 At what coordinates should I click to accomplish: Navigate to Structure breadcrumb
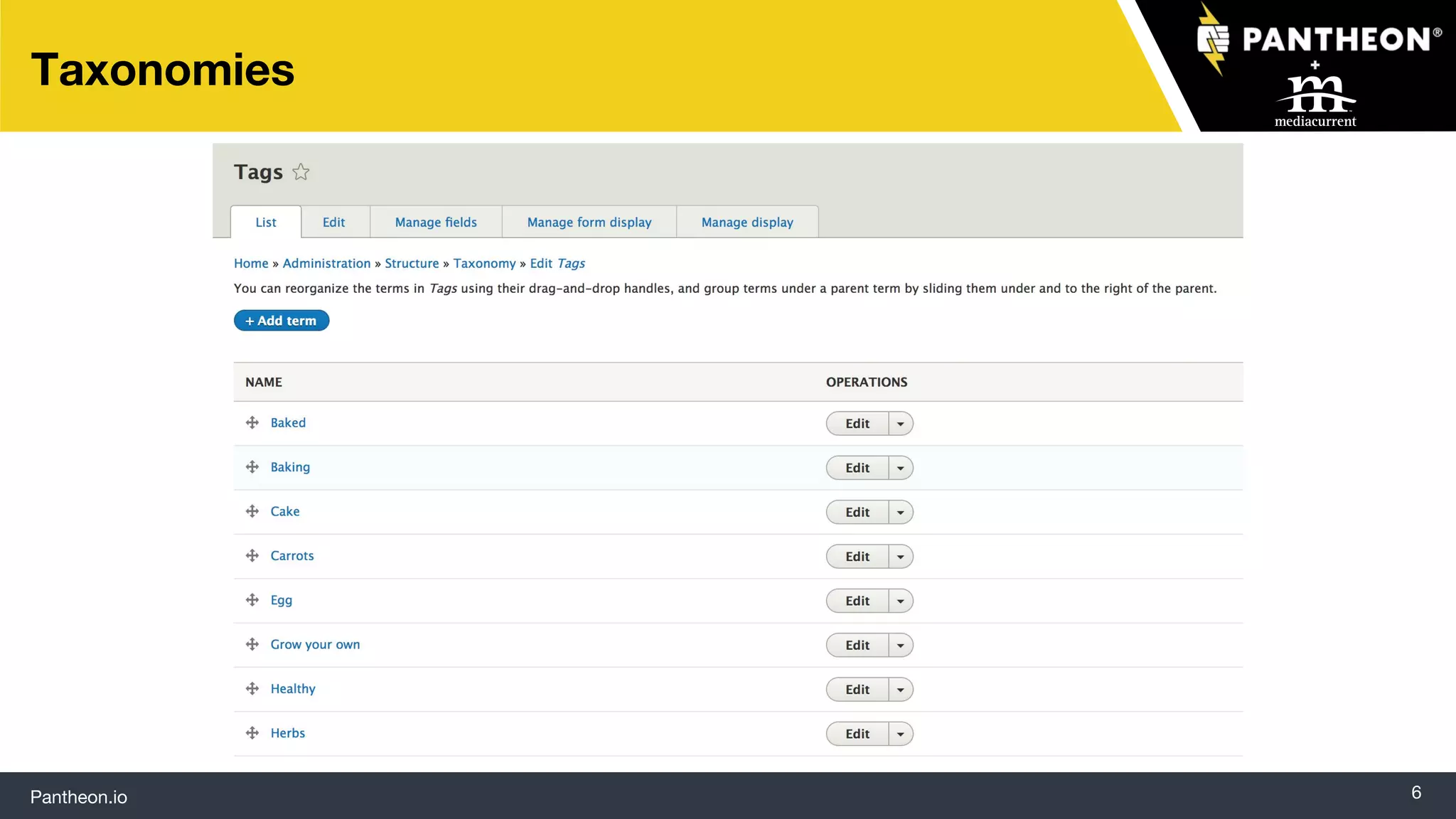(412, 264)
